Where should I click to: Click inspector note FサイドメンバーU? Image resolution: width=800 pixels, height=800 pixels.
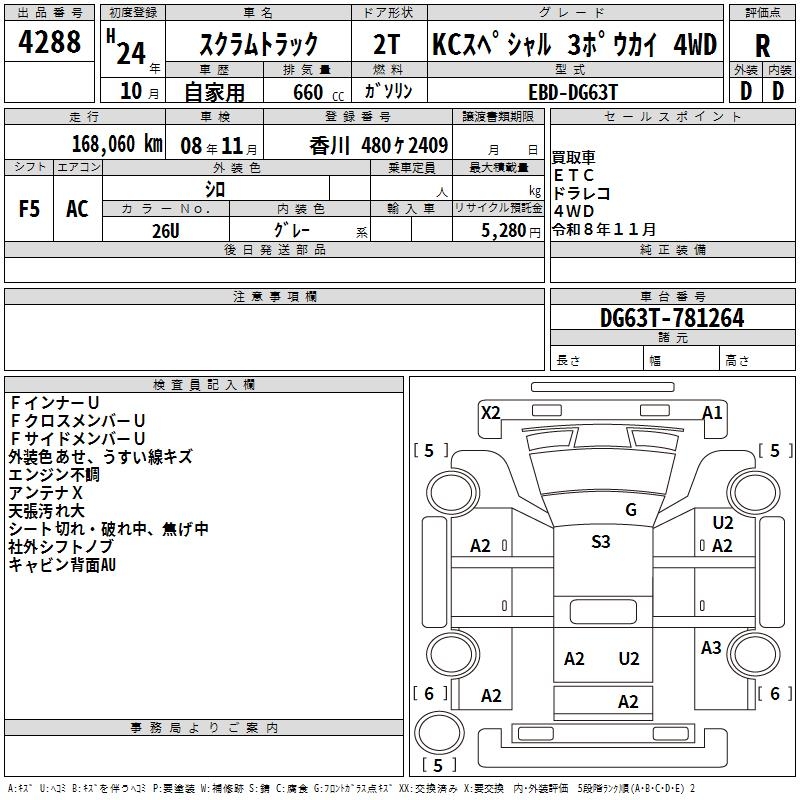coord(77,438)
